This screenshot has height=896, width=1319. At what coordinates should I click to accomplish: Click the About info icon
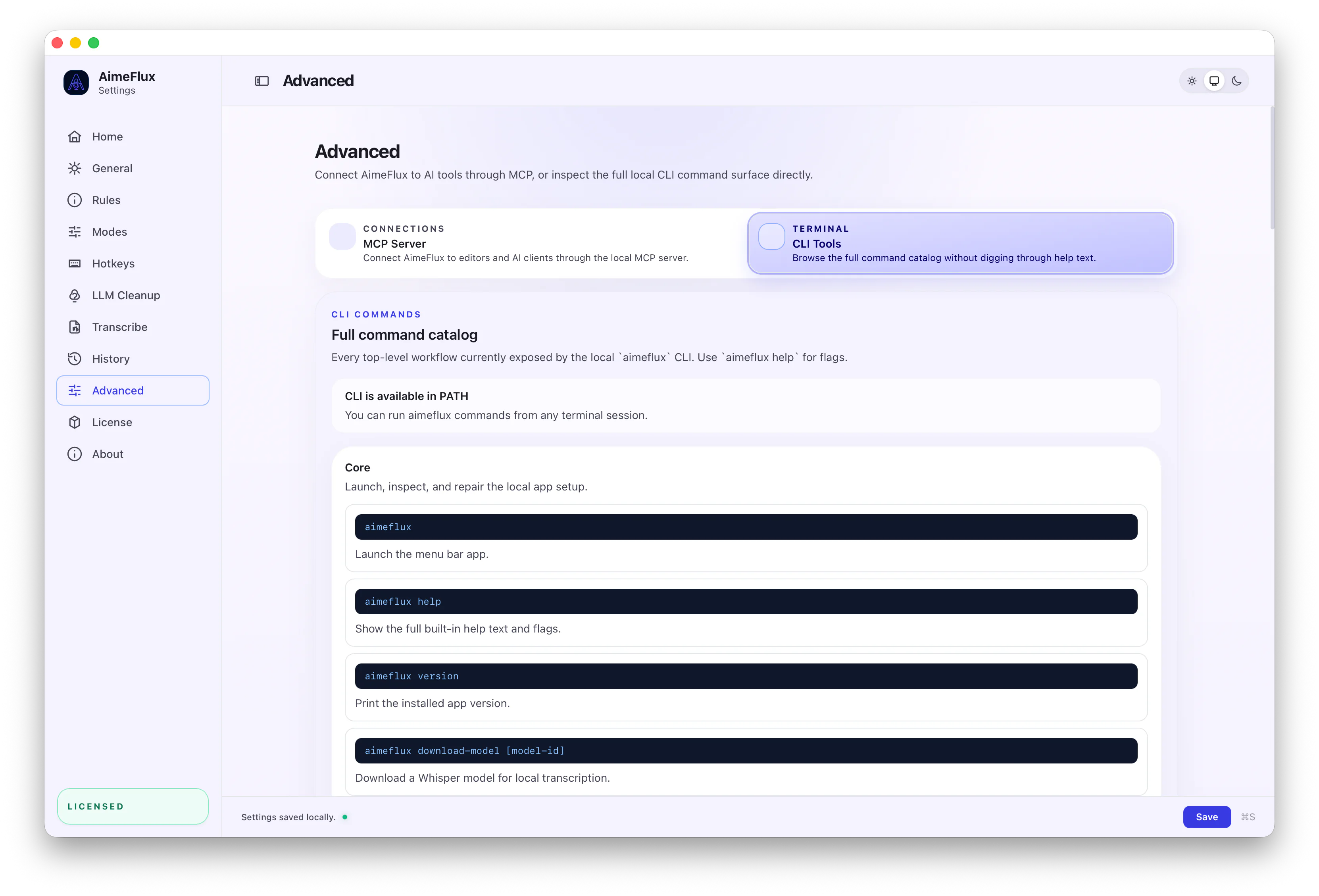pyautogui.click(x=74, y=454)
